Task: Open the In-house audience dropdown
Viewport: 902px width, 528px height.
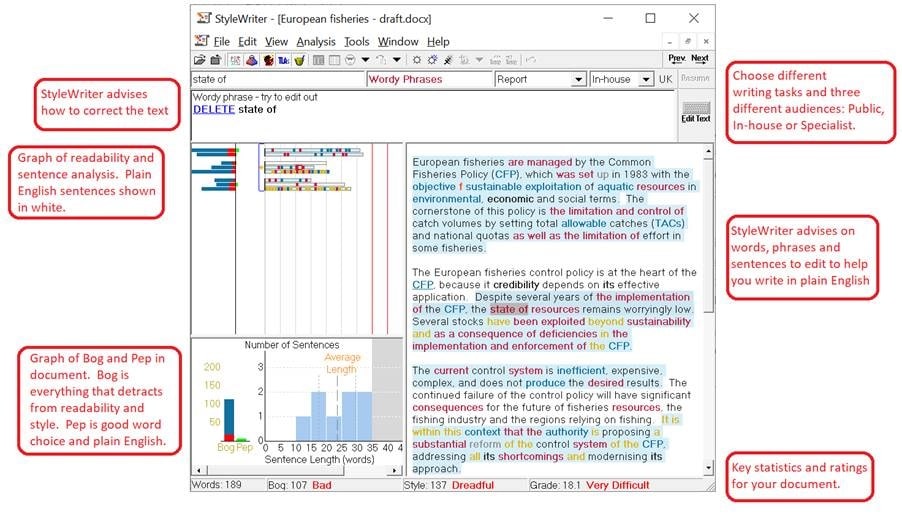Action: (647, 79)
